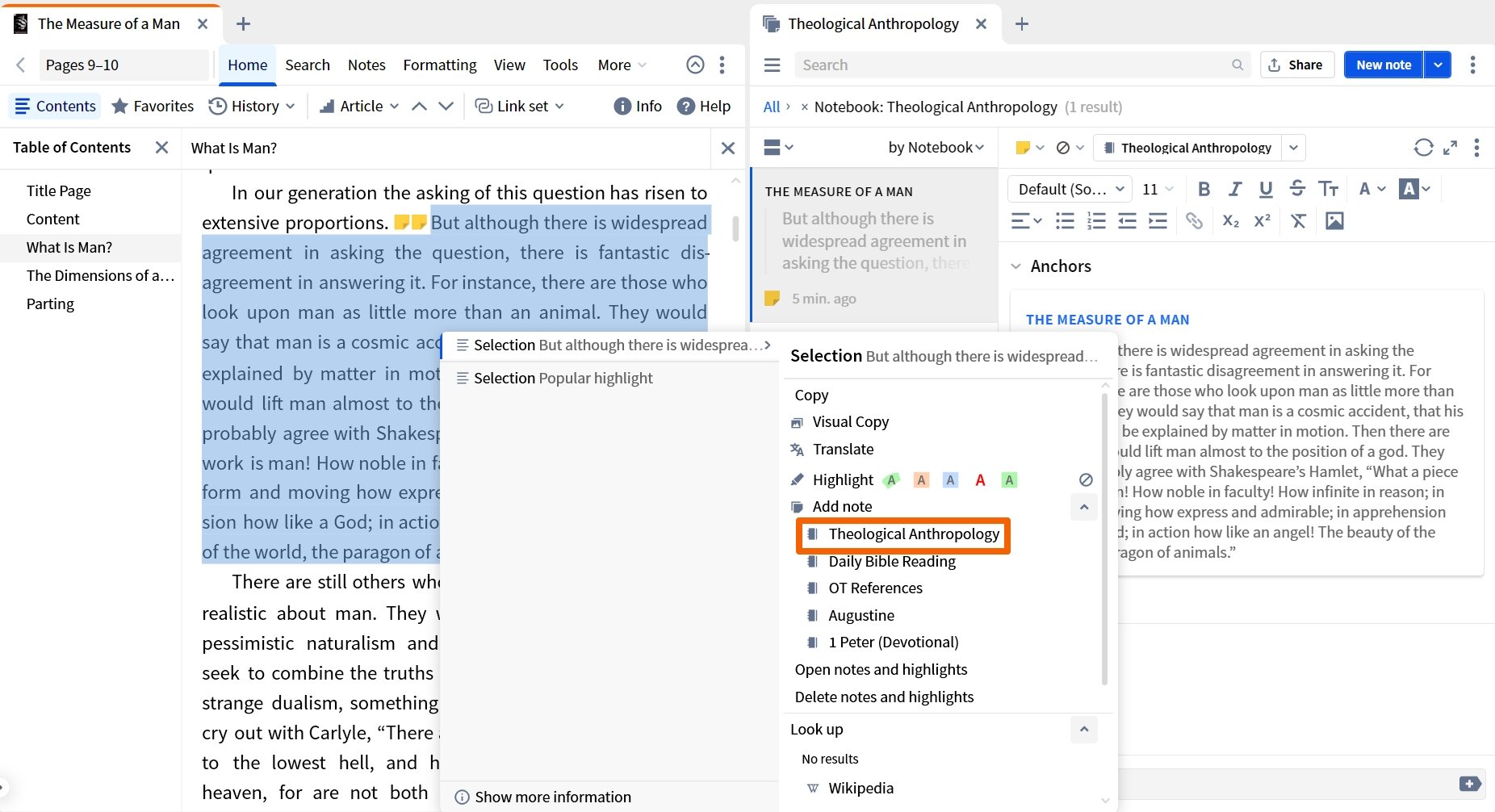1495x812 pixels.
Task: Open the History dropdown
Action: pos(252,107)
